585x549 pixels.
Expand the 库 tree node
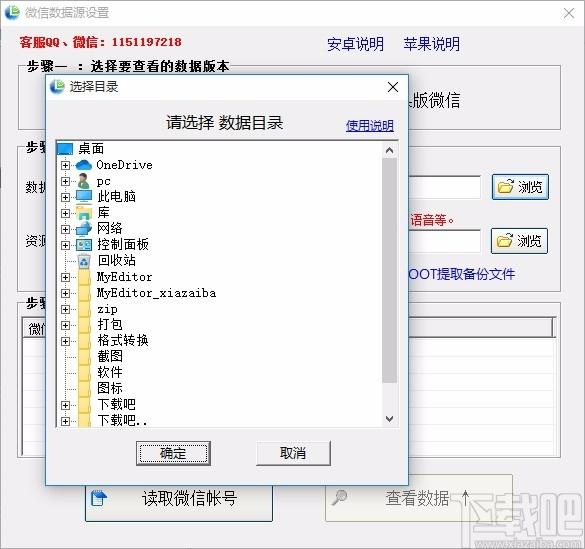[x=65, y=213]
